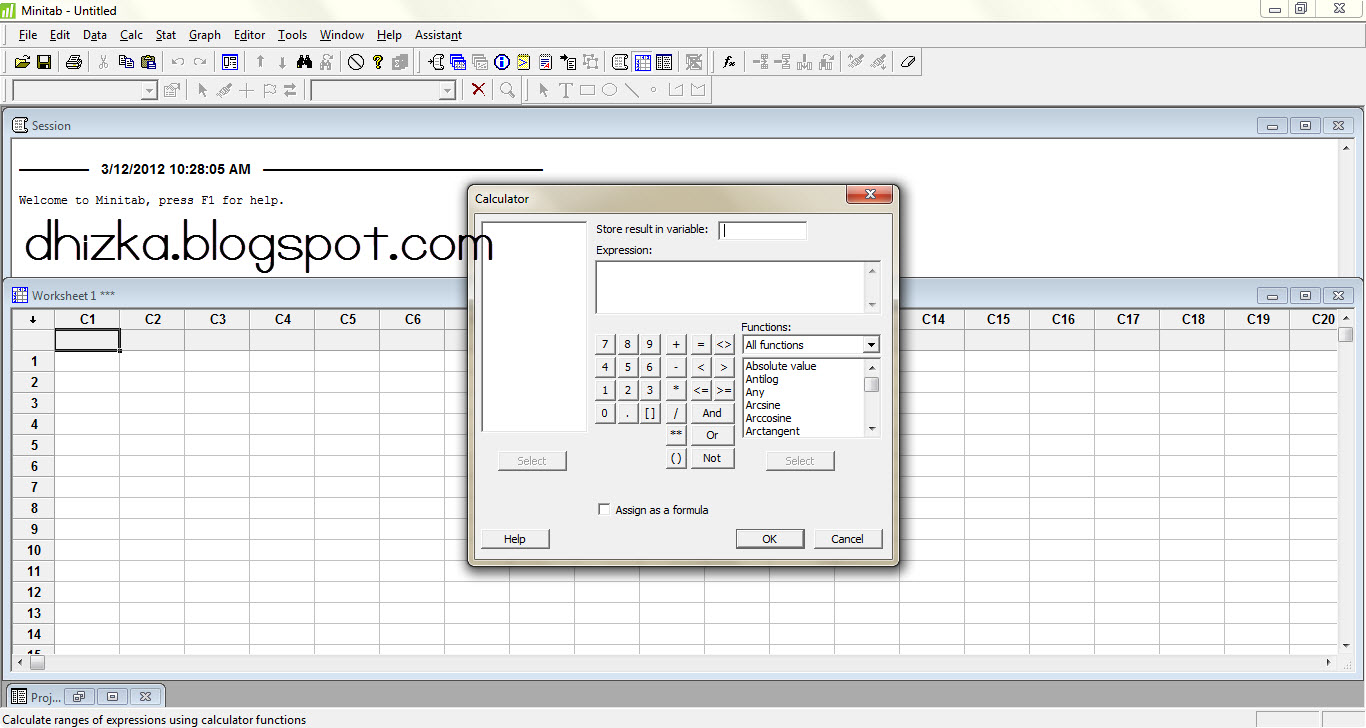Screen dimensions: 1366x728
Task: Paste using the clipboard toolbar icon
Action: pyautogui.click(x=148, y=62)
